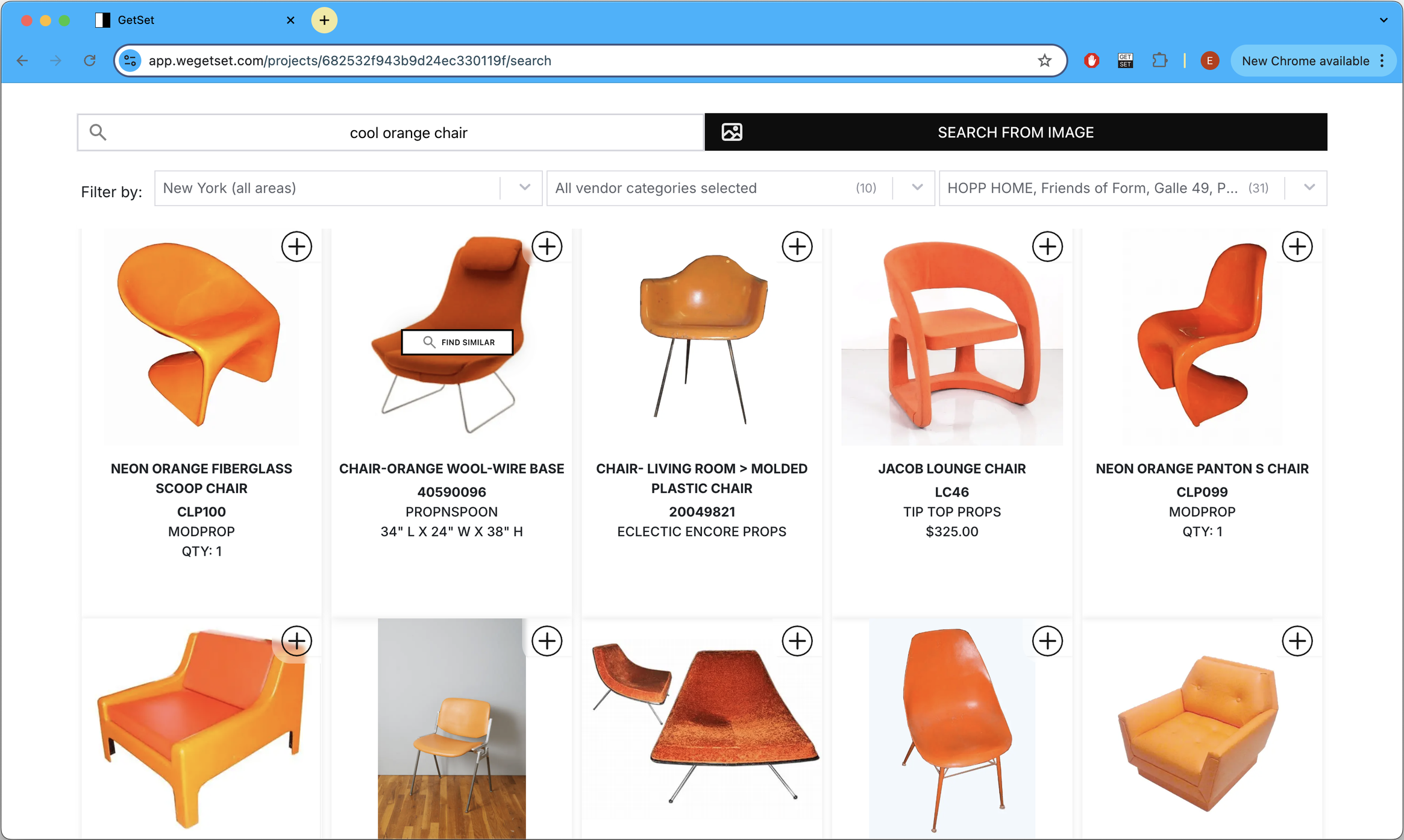Click plus icon on Jacob Lounge Chair
Image resolution: width=1404 pixels, height=840 pixels.
1047,246
